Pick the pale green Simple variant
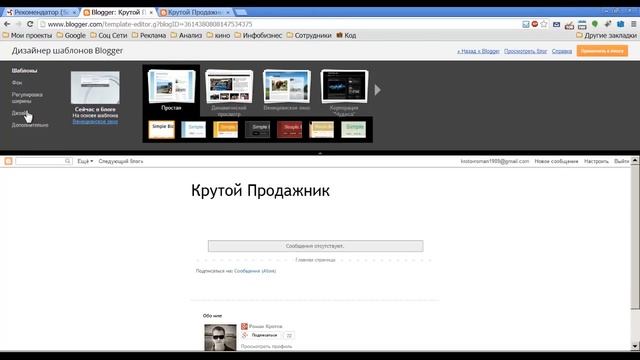The width and height of the screenshot is (640, 360). pos(353,129)
